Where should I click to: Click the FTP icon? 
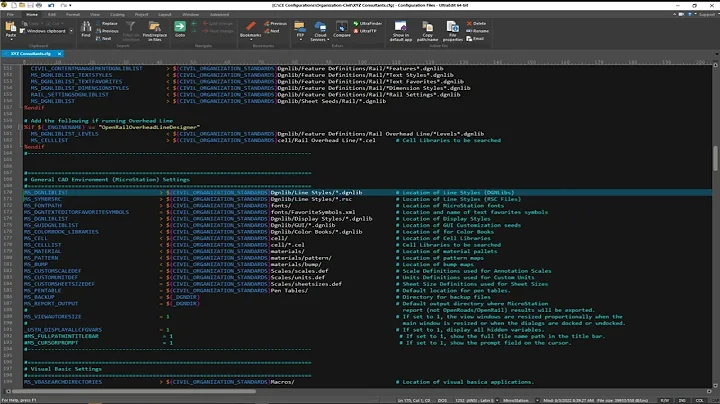pos(300,28)
